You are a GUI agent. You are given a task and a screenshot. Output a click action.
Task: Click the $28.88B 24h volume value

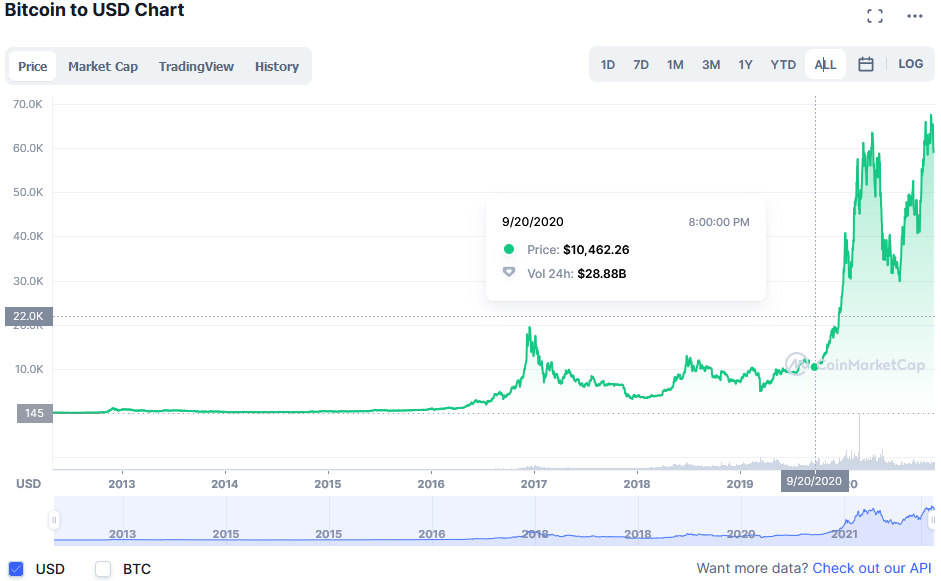coord(602,274)
